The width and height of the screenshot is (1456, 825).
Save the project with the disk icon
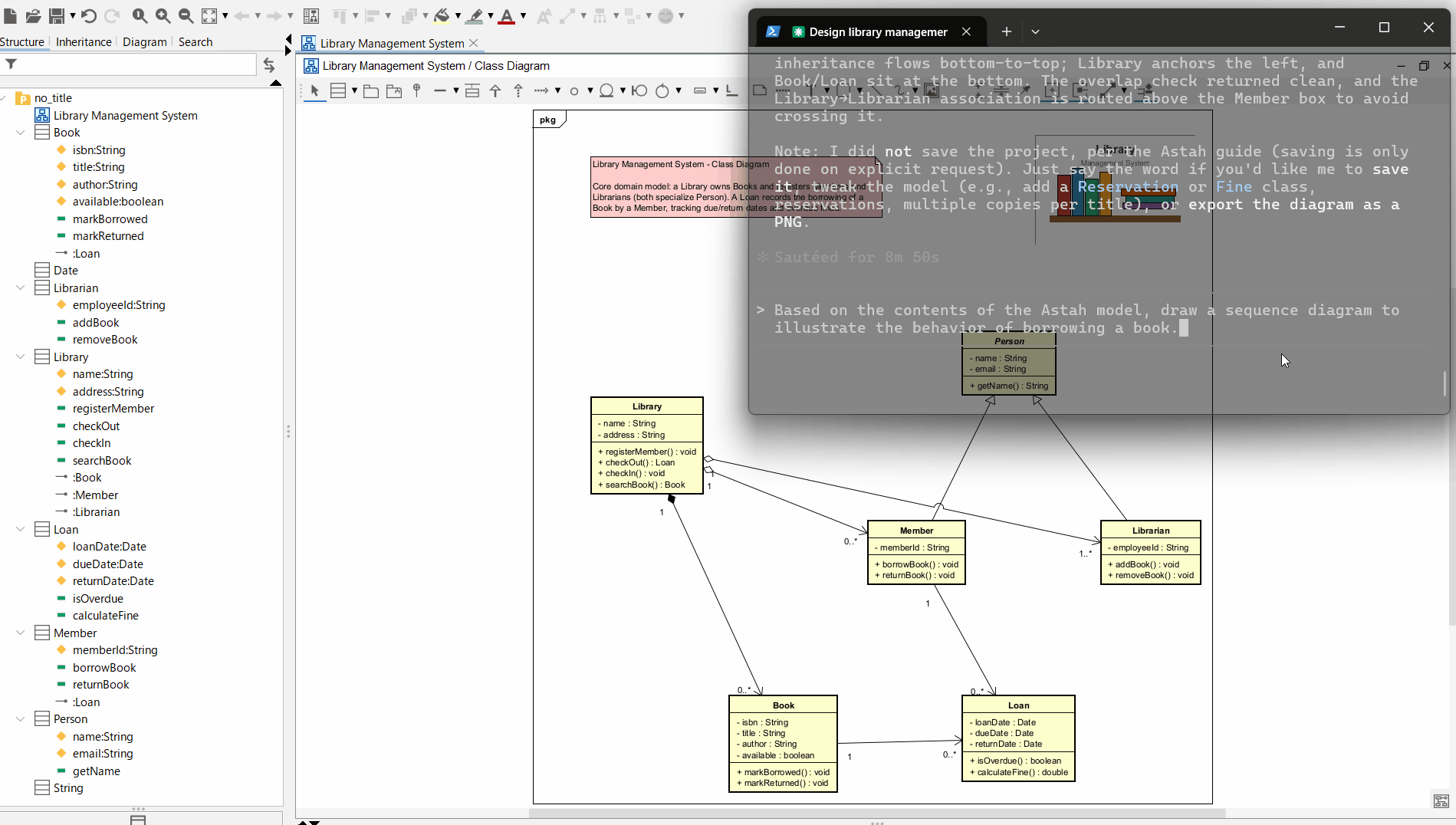56,15
